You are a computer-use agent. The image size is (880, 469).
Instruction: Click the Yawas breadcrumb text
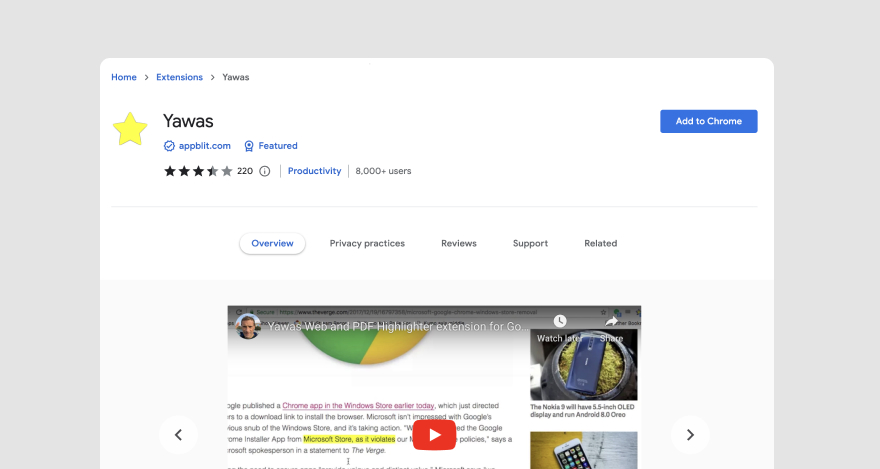(x=236, y=77)
